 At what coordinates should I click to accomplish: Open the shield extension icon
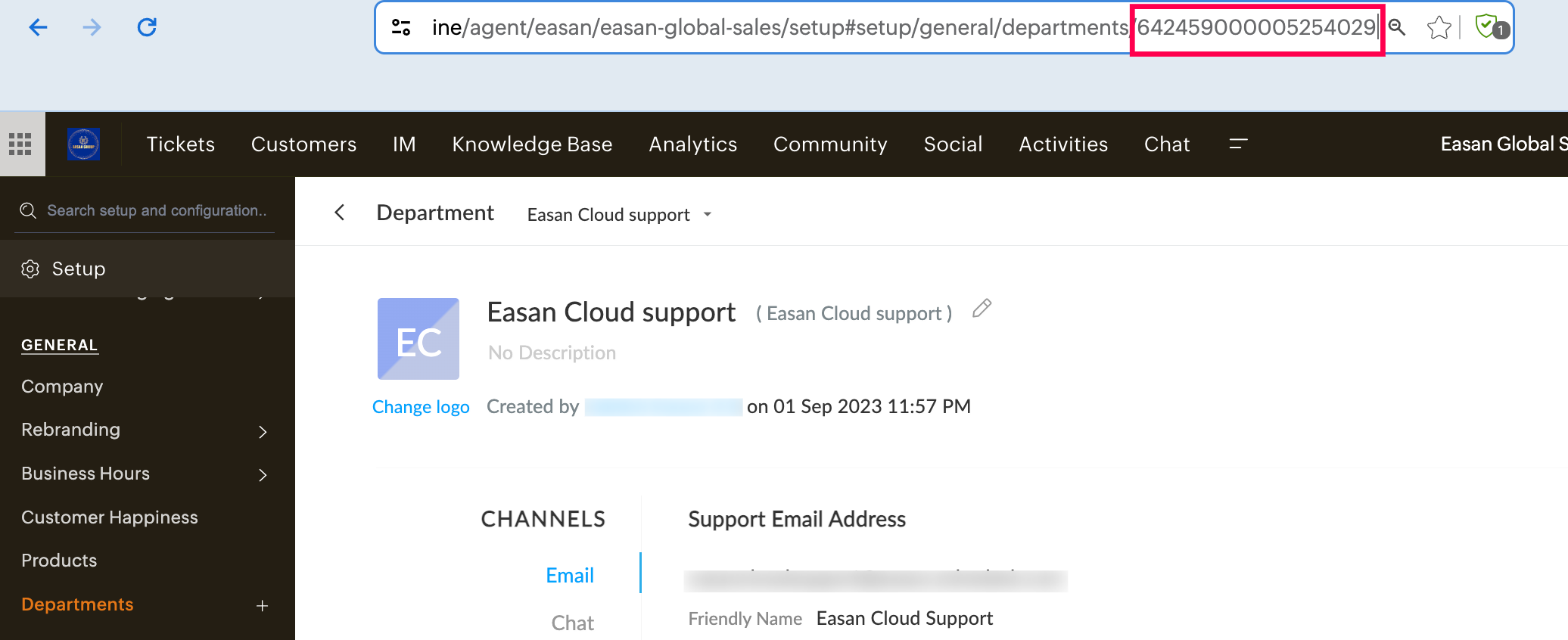1492,28
